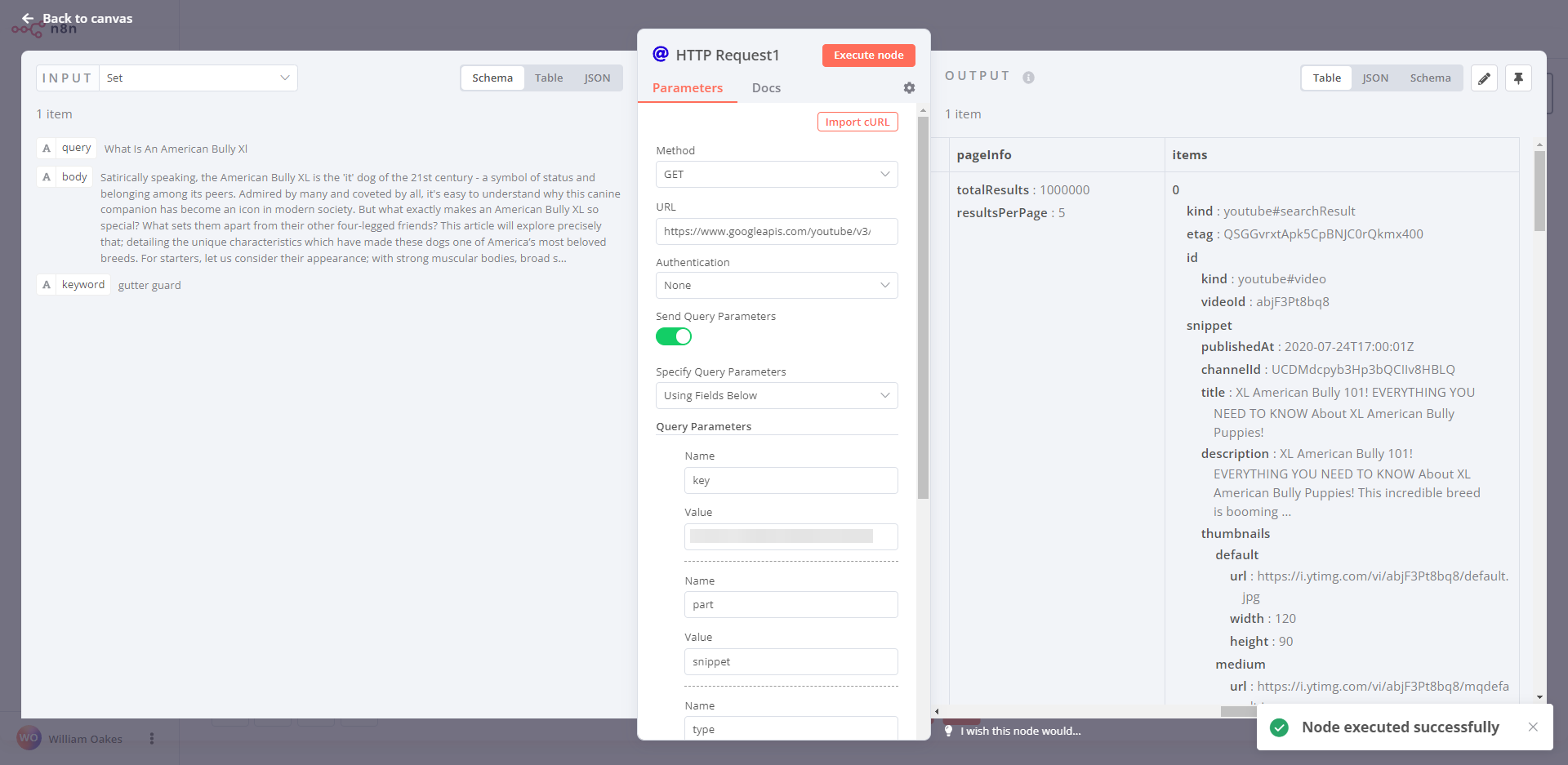This screenshot has width=1568, height=765.
Task: Switch to the Docs tab
Action: [x=766, y=87]
